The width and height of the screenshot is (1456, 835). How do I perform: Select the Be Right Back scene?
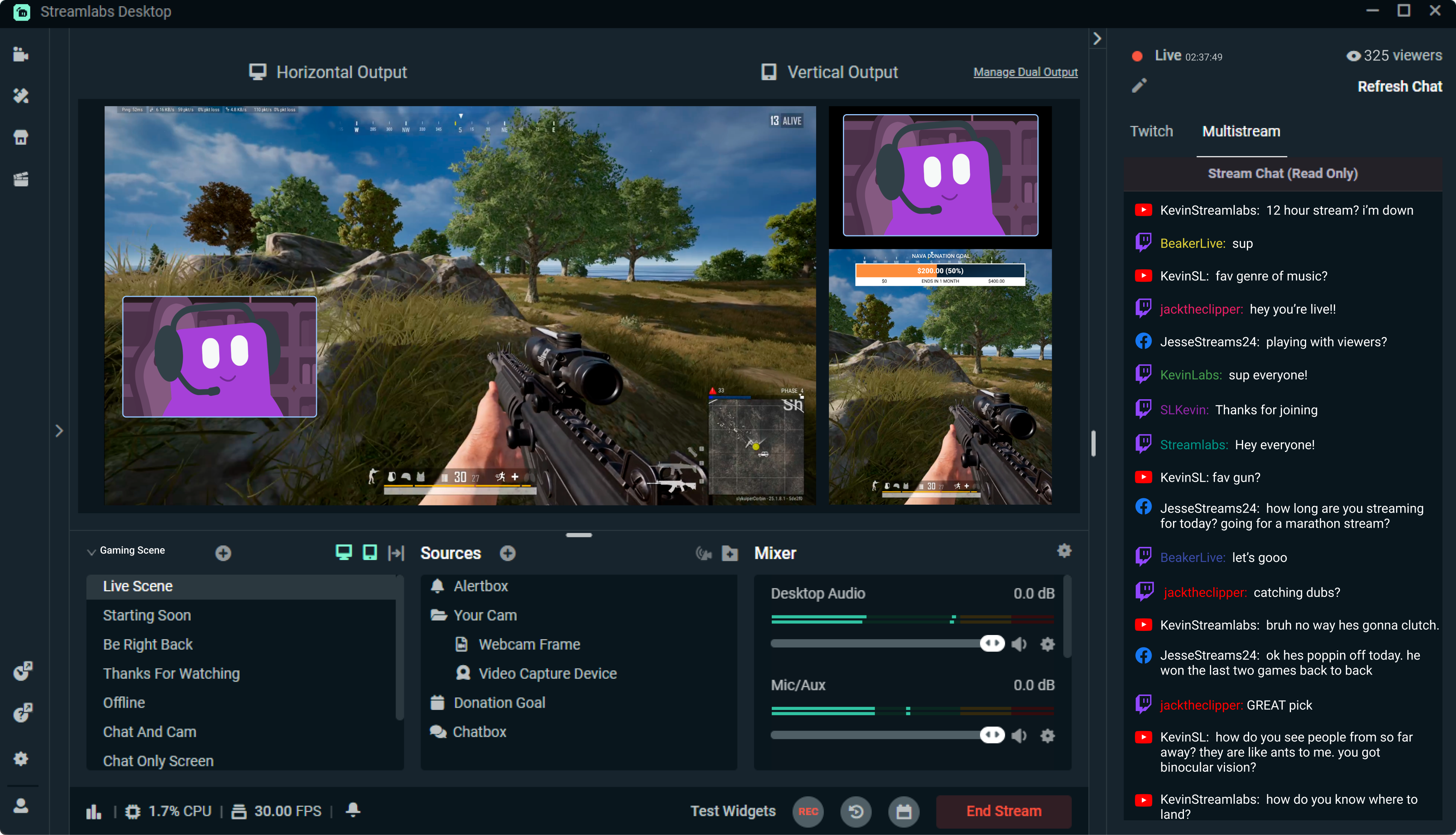[147, 644]
